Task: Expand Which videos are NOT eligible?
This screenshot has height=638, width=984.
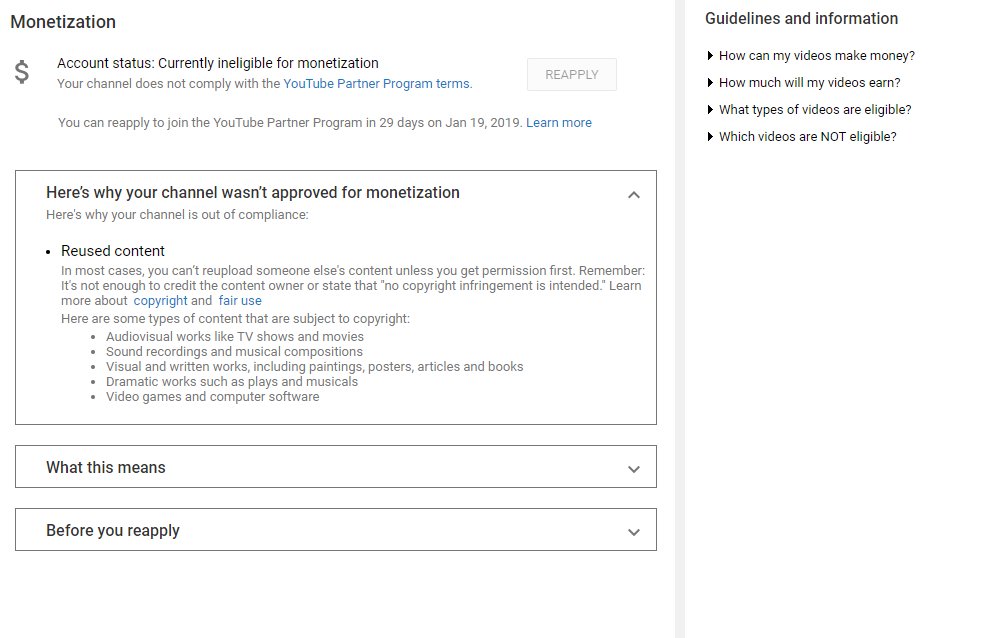Action: click(x=801, y=136)
